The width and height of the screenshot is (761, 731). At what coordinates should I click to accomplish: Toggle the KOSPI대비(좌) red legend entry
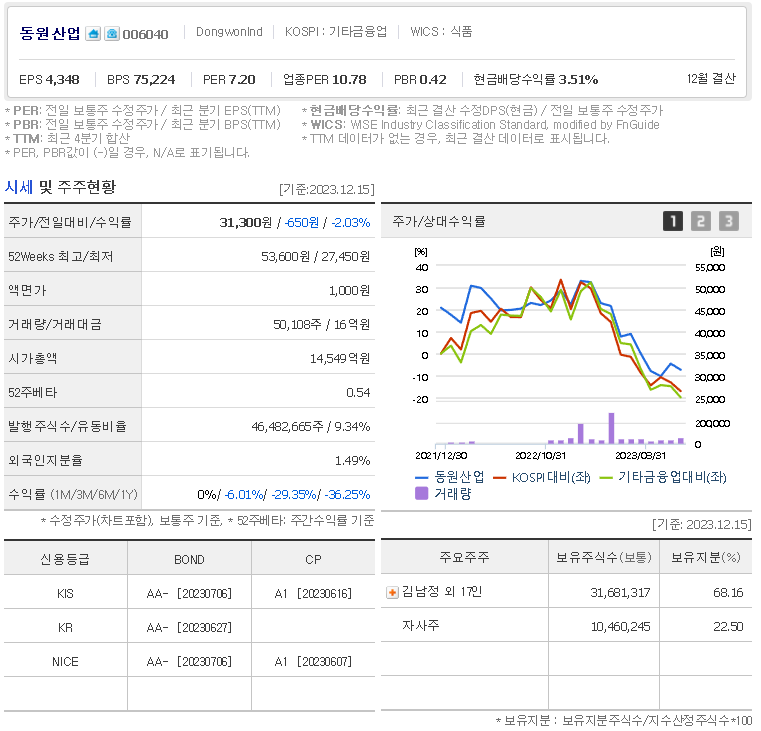click(542, 478)
